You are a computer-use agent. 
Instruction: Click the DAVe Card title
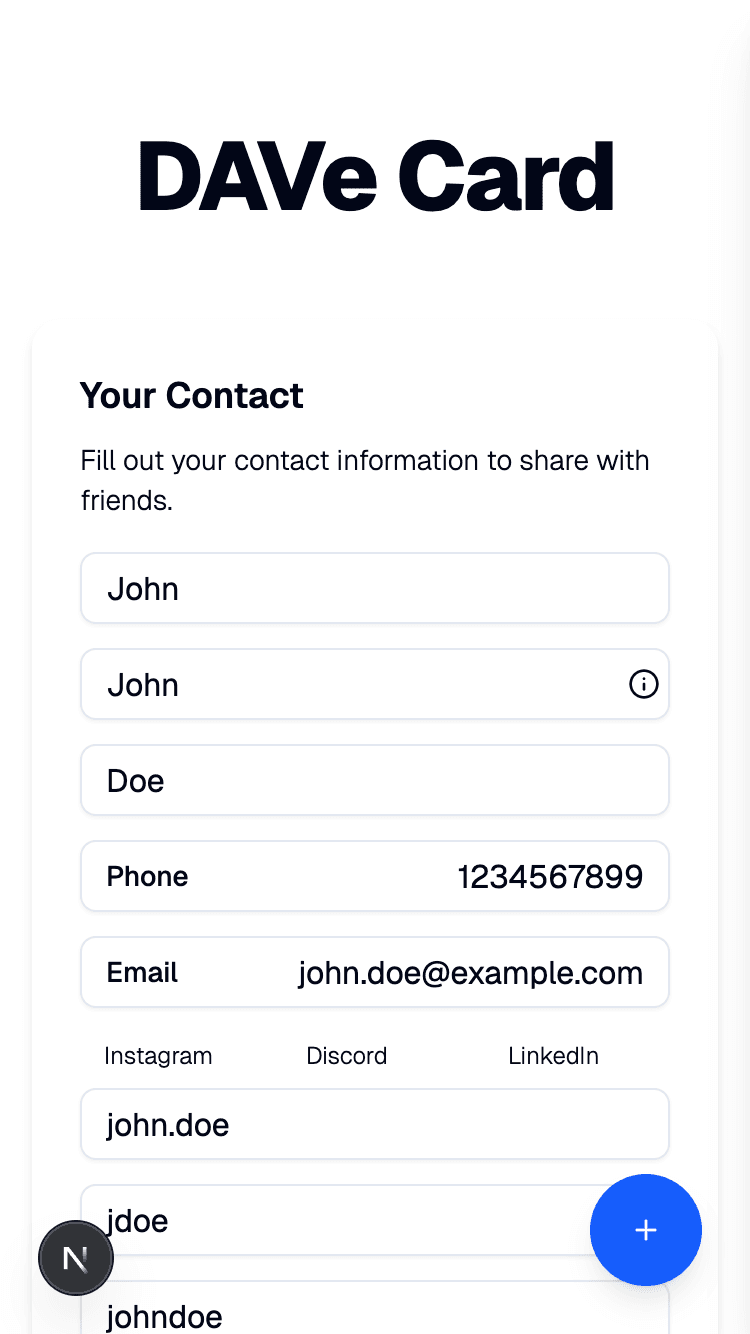click(x=375, y=177)
